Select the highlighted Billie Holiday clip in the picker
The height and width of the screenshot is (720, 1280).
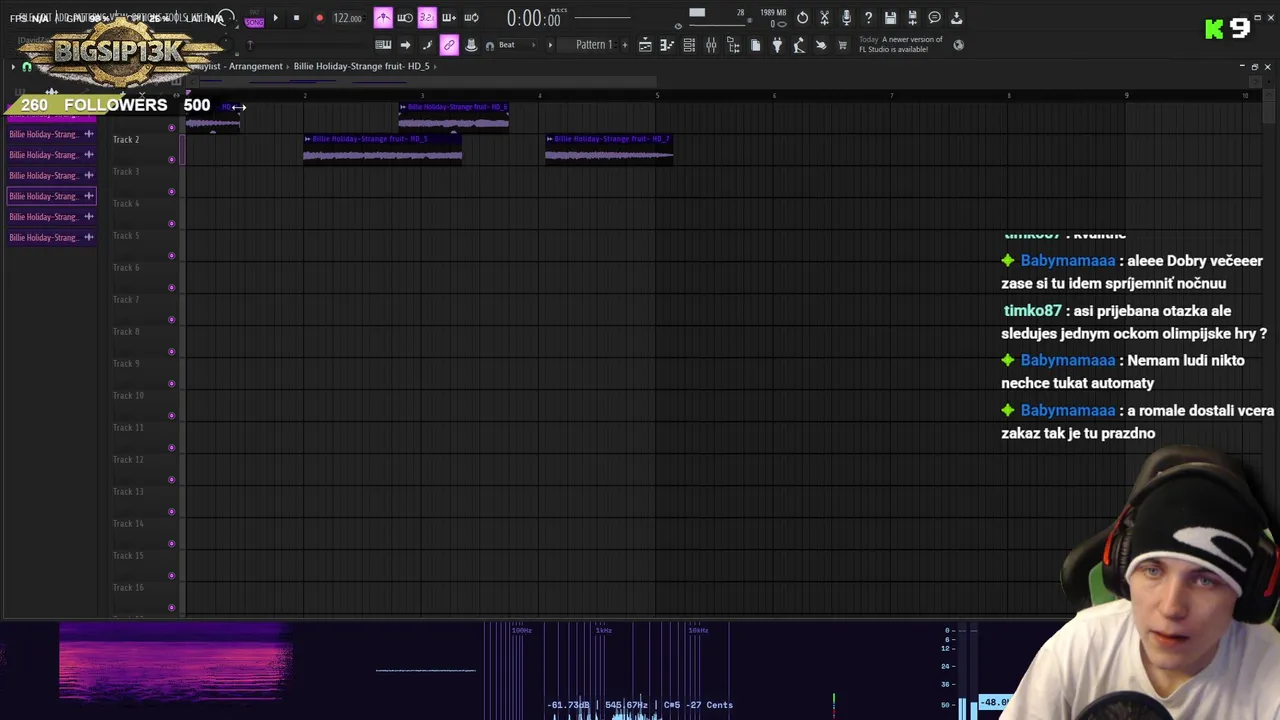point(51,196)
